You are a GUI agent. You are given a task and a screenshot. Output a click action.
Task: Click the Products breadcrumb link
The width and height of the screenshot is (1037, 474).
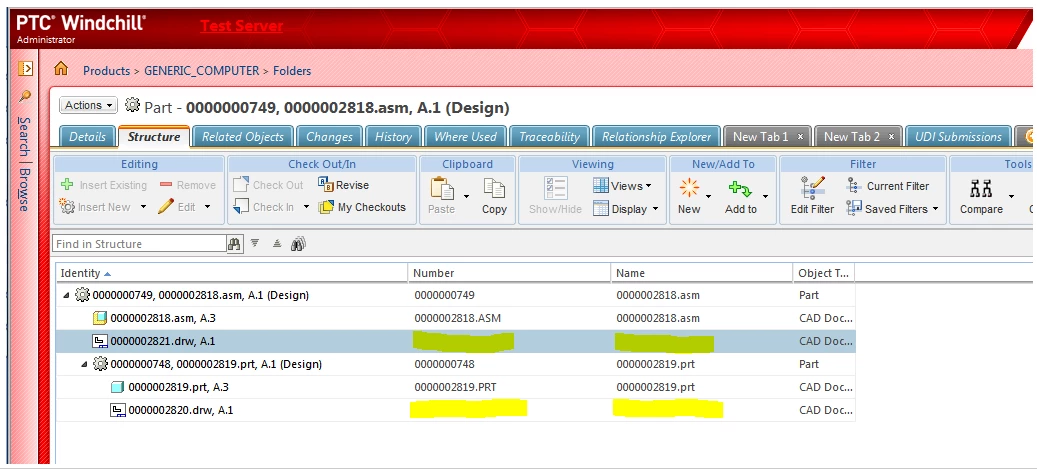(106, 71)
